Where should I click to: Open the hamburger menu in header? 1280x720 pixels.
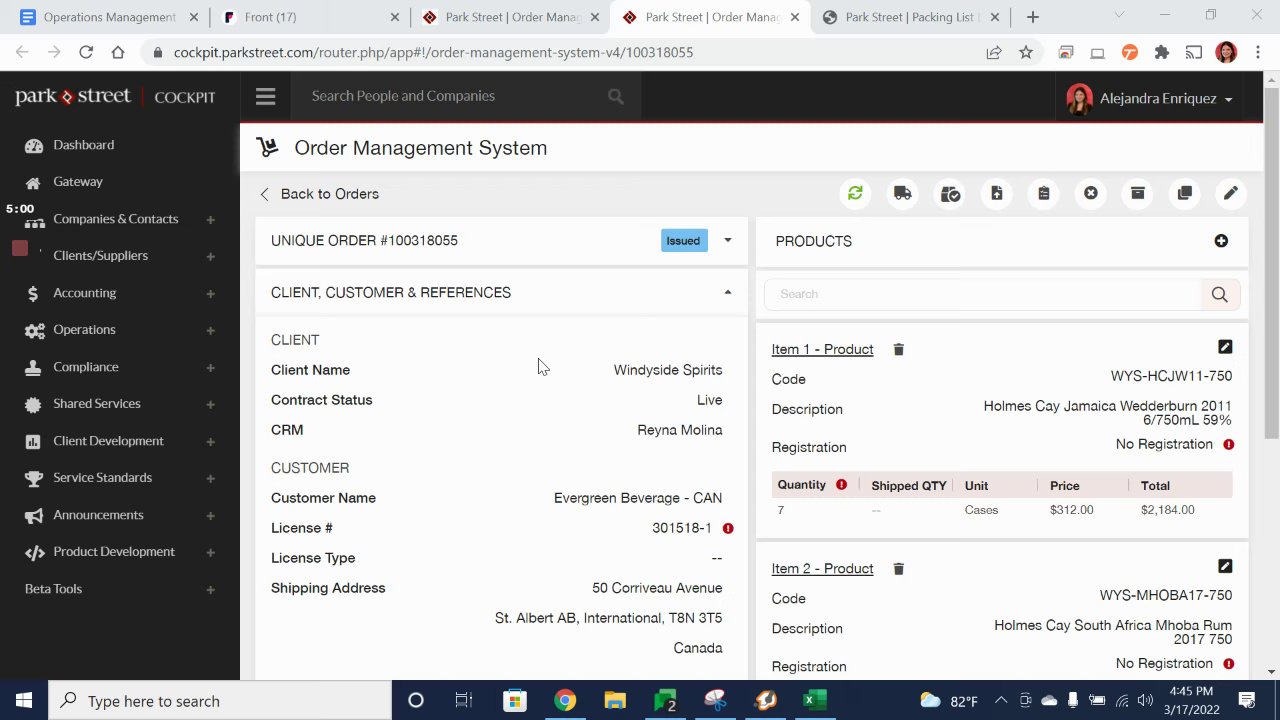(x=265, y=96)
